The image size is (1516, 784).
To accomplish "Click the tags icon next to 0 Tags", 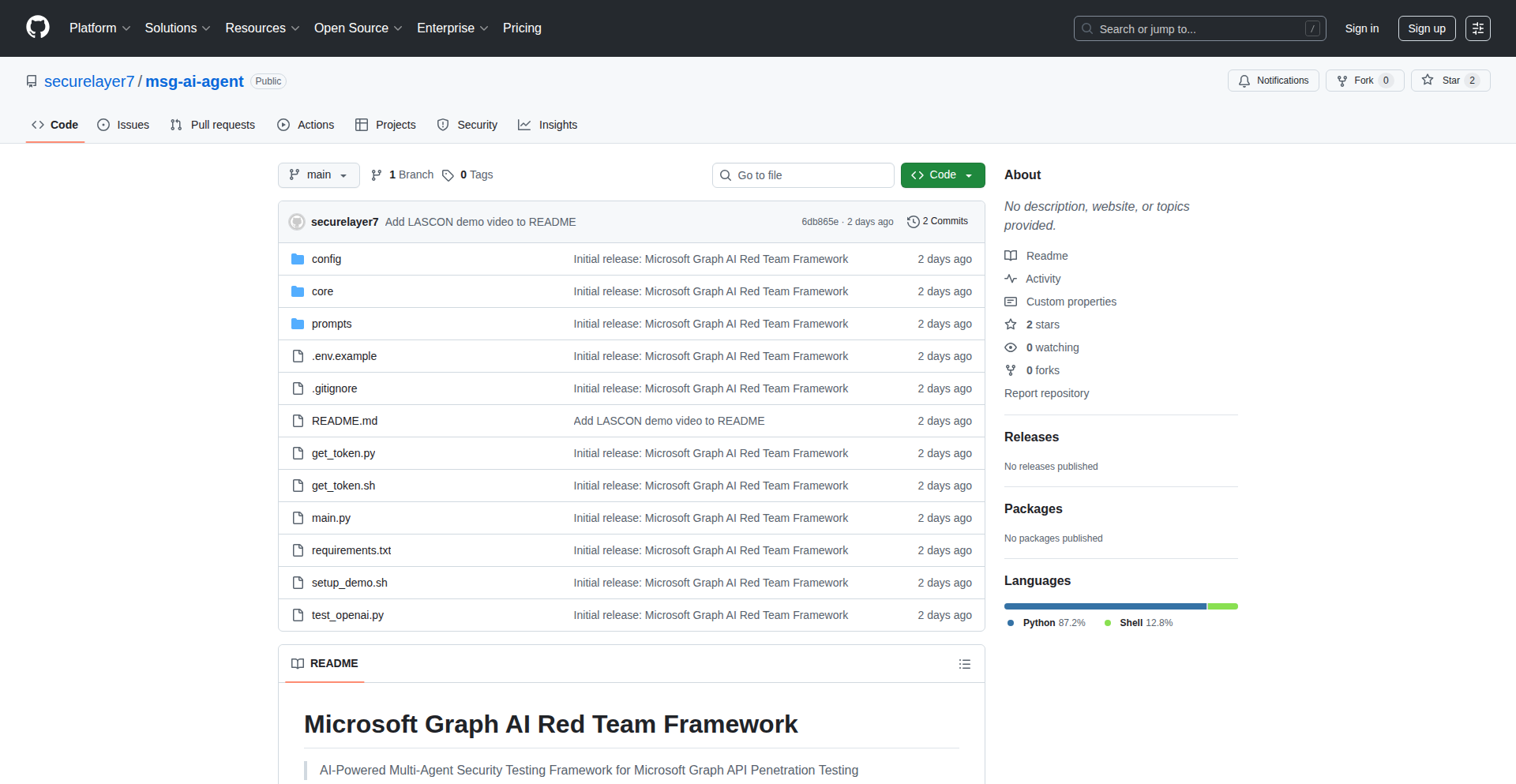I will 448,175.
